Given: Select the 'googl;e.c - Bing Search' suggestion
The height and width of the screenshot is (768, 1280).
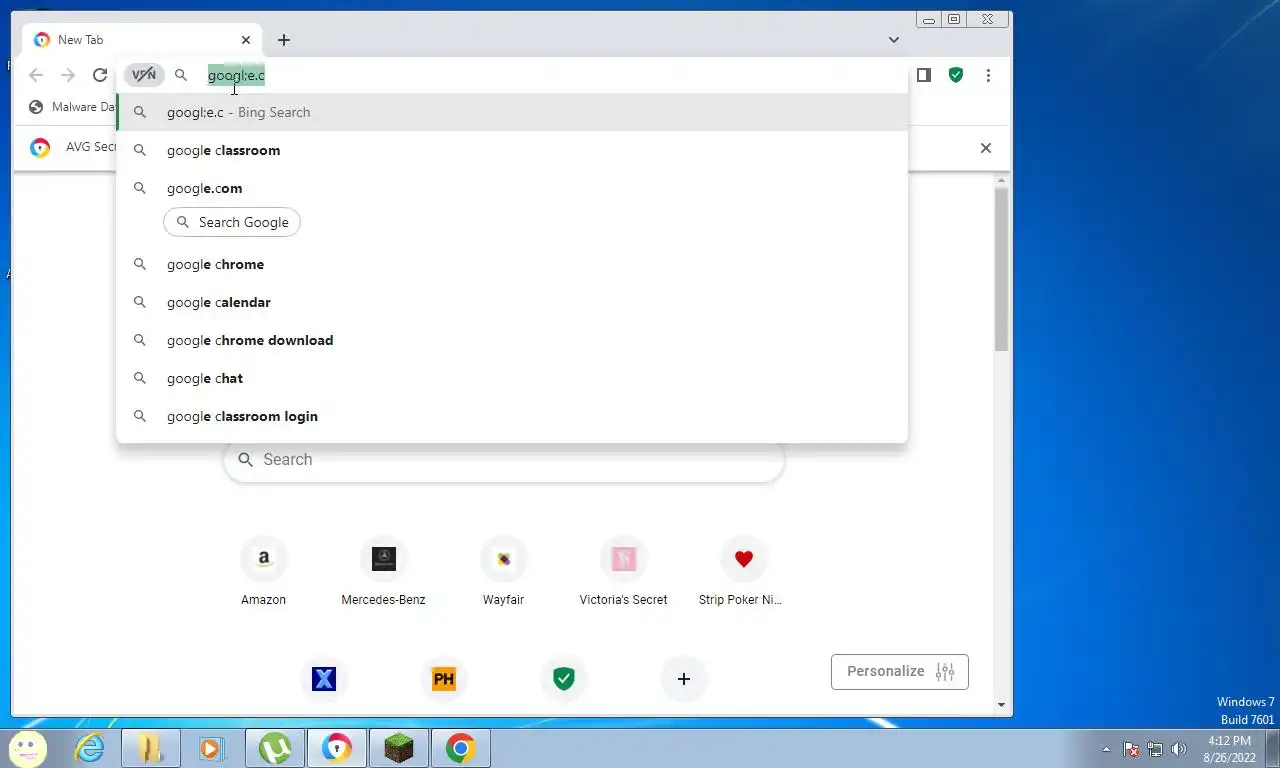Looking at the screenshot, I should coord(512,112).
